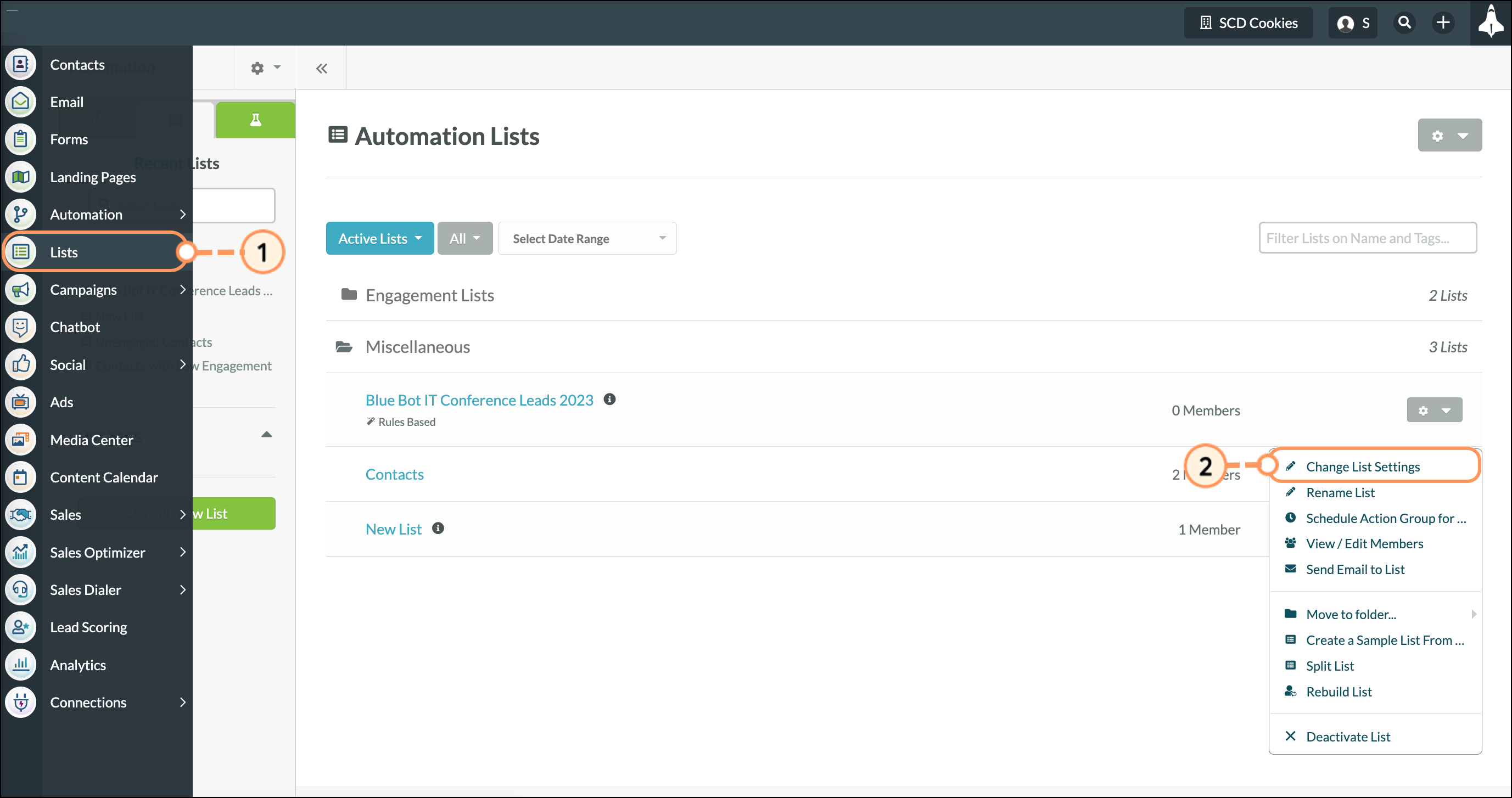Click the Forms clipboard icon
Screen dimensions: 1512x798
[20, 139]
